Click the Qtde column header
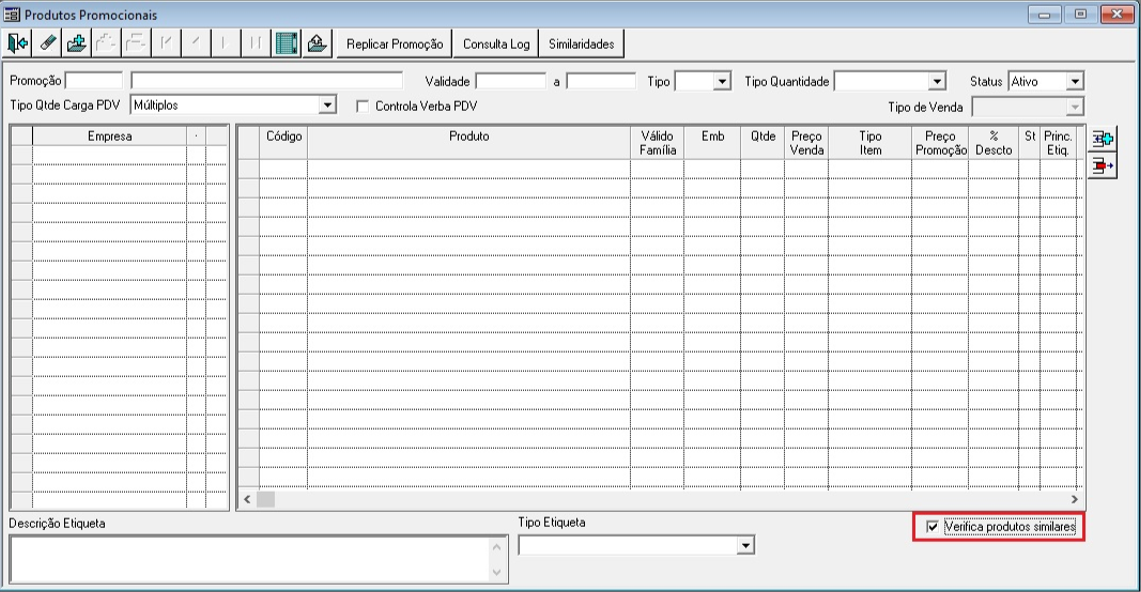 [763, 143]
